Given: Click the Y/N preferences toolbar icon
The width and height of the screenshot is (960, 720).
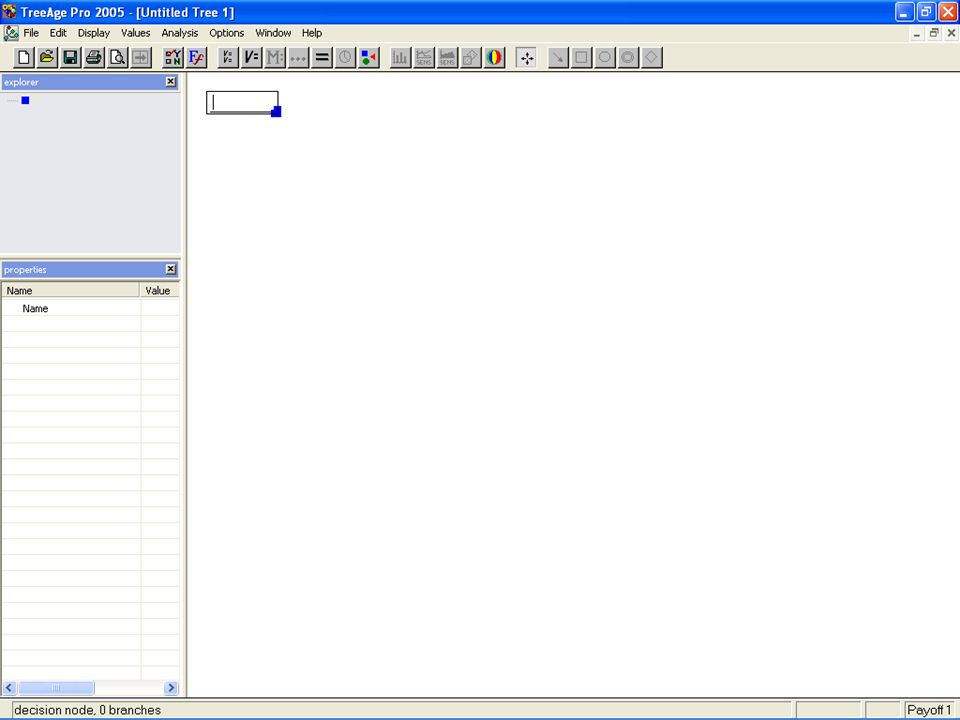Looking at the screenshot, I should point(173,58).
